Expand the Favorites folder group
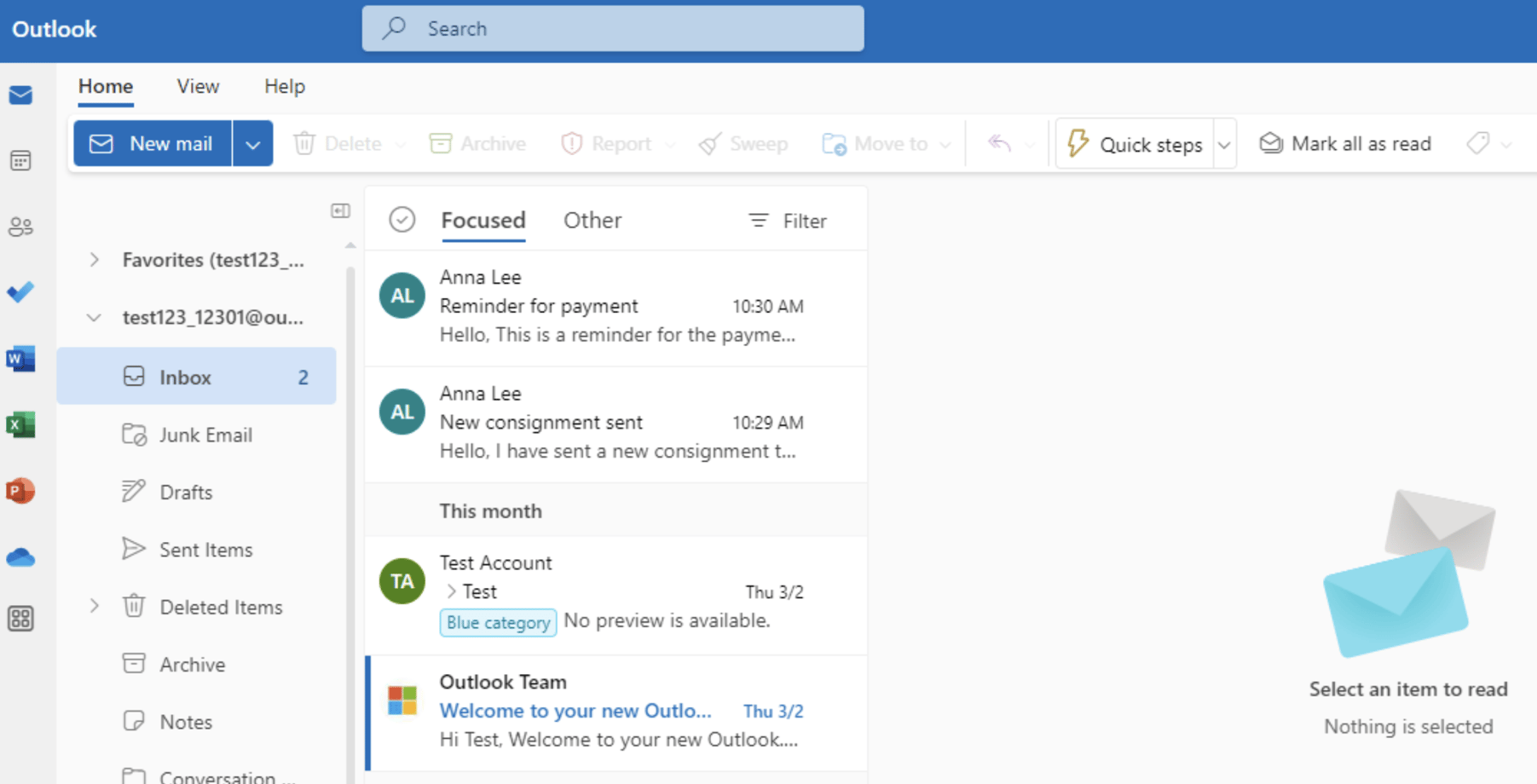The image size is (1537, 784). [94, 260]
